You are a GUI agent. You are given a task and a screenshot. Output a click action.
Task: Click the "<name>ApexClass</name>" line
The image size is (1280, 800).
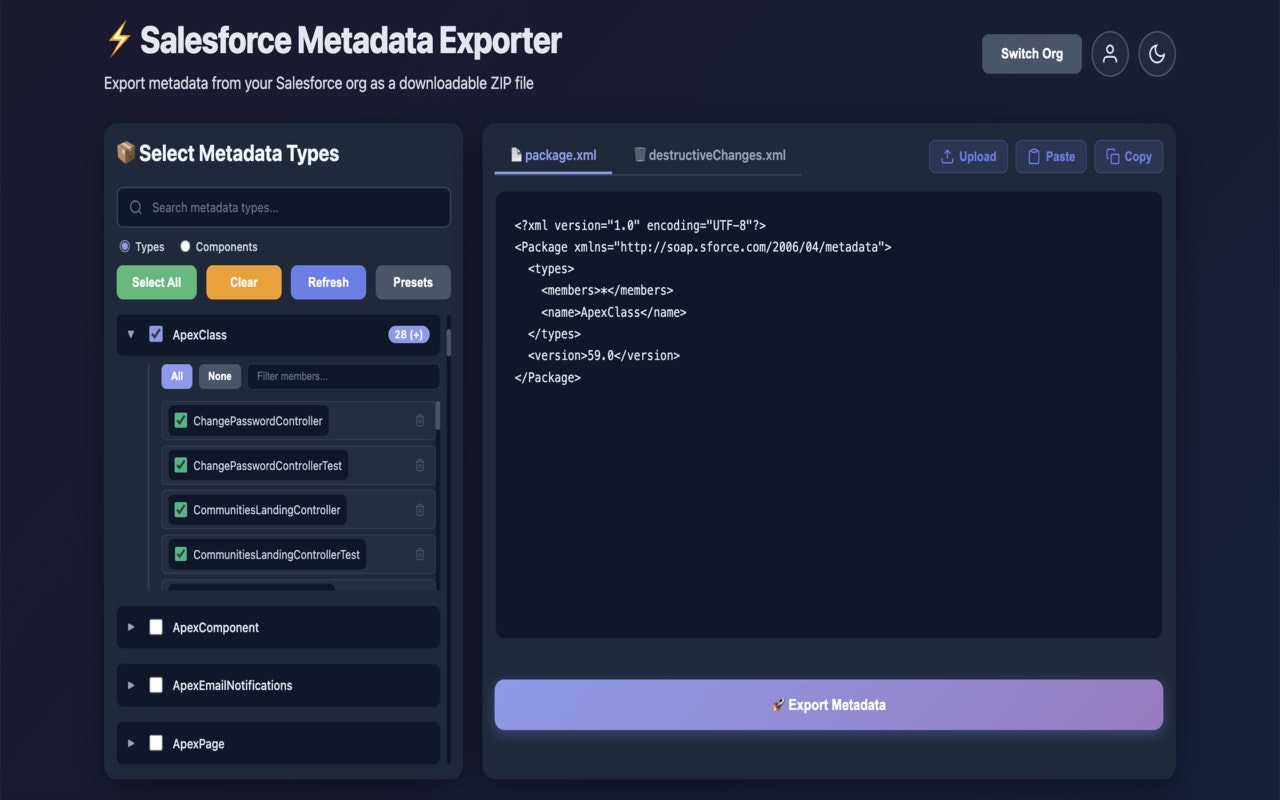(x=613, y=312)
